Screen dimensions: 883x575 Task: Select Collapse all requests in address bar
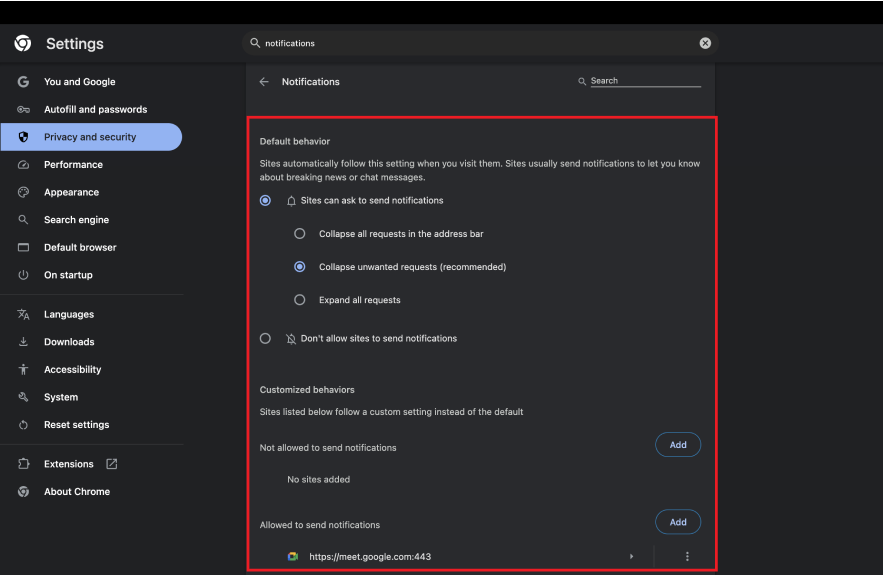(x=300, y=234)
